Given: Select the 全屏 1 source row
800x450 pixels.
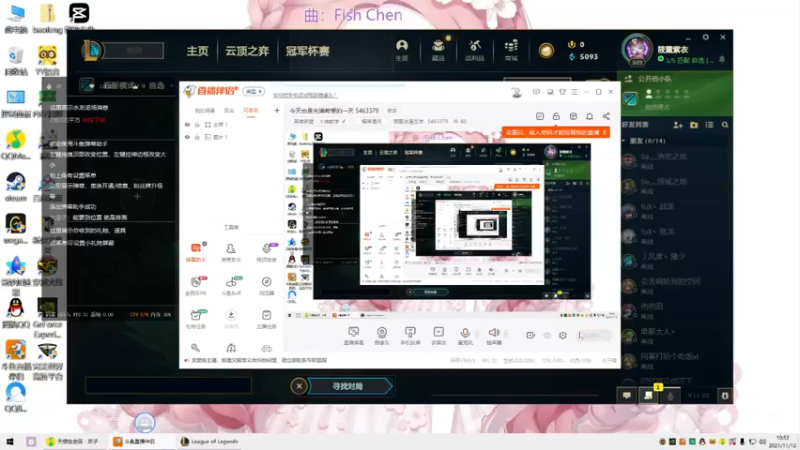Looking at the screenshot, I should pos(232,124).
